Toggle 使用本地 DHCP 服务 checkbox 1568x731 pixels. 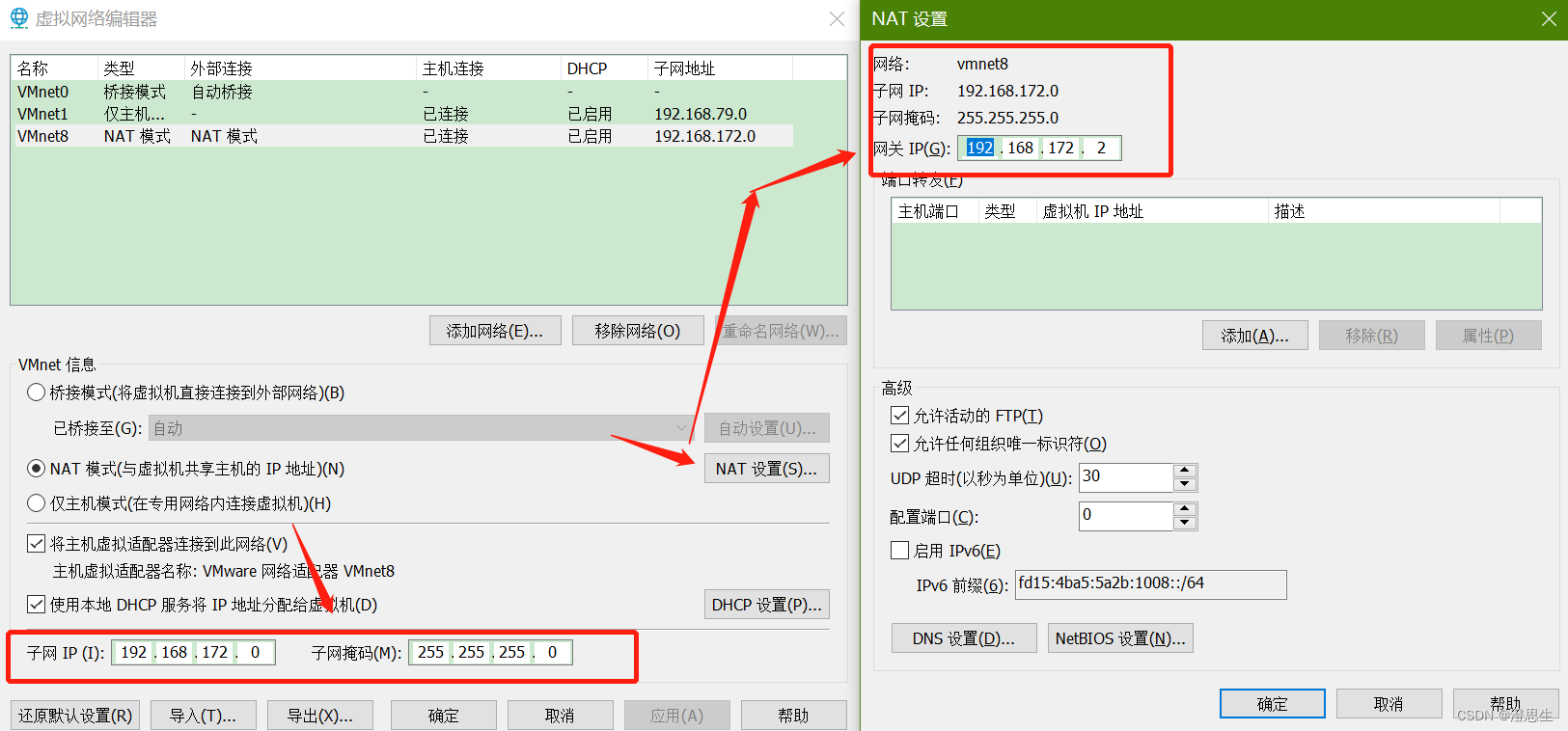coord(36,605)
